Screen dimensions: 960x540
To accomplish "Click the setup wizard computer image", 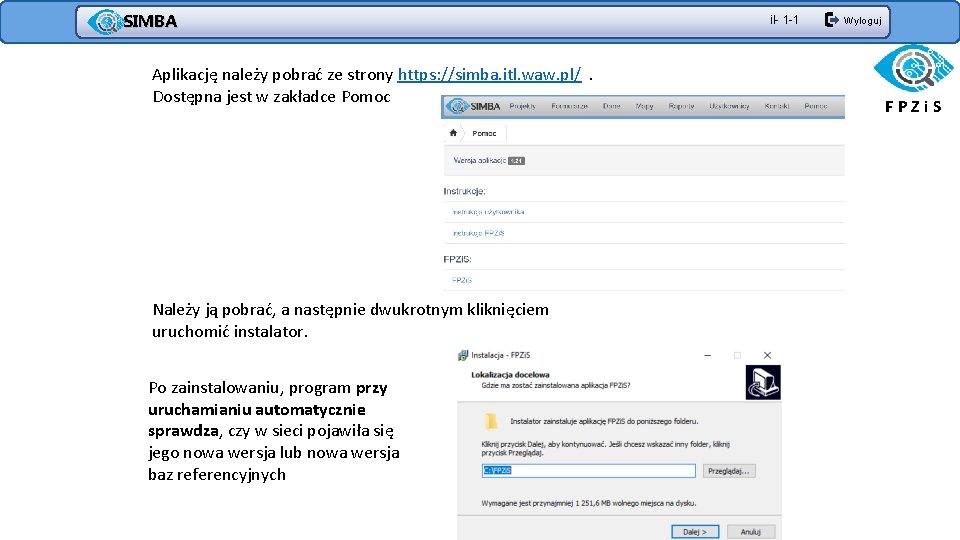I will pyautogui.click(x=763, y=383).
